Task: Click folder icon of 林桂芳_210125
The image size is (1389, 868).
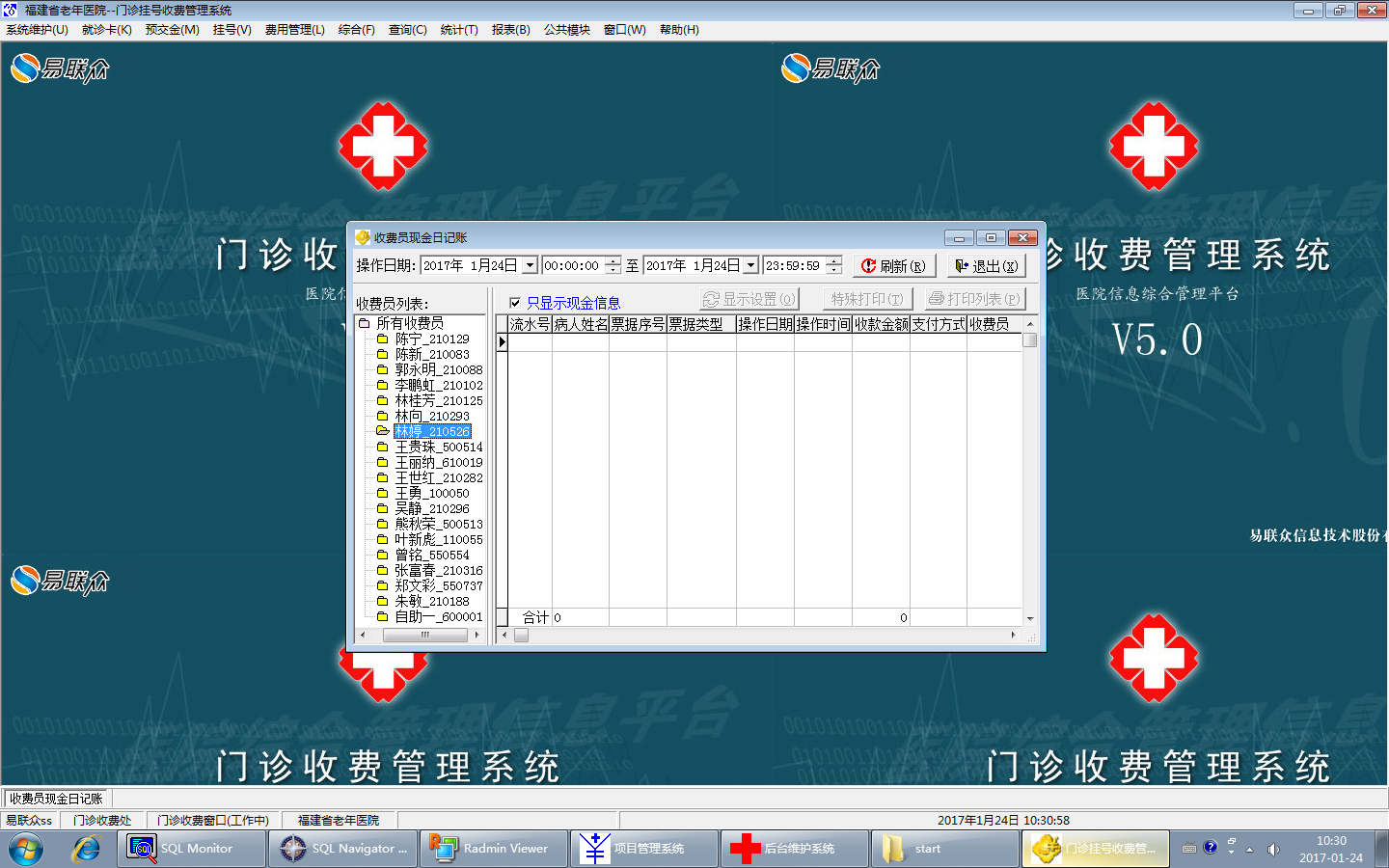Action: (x=382, y=400)
